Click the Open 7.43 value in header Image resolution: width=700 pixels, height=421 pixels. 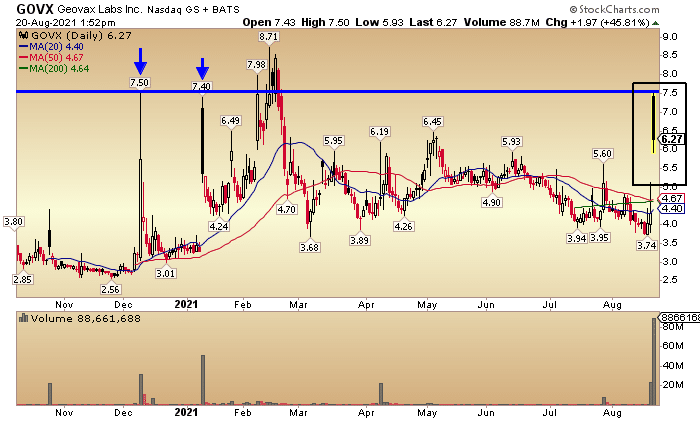[269, 22]
